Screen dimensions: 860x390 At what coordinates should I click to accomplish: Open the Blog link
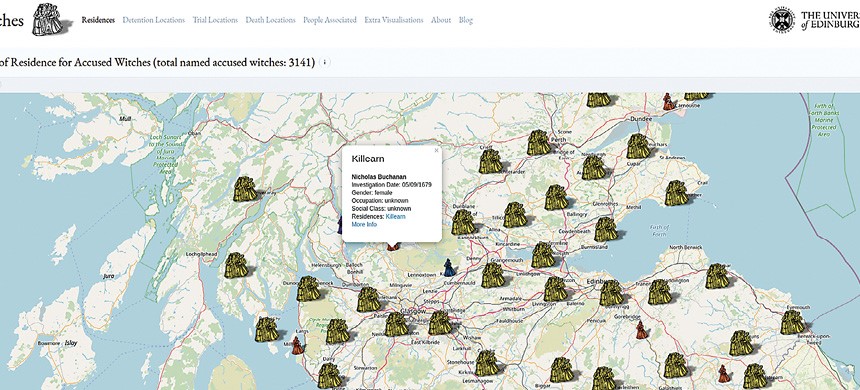466,20
